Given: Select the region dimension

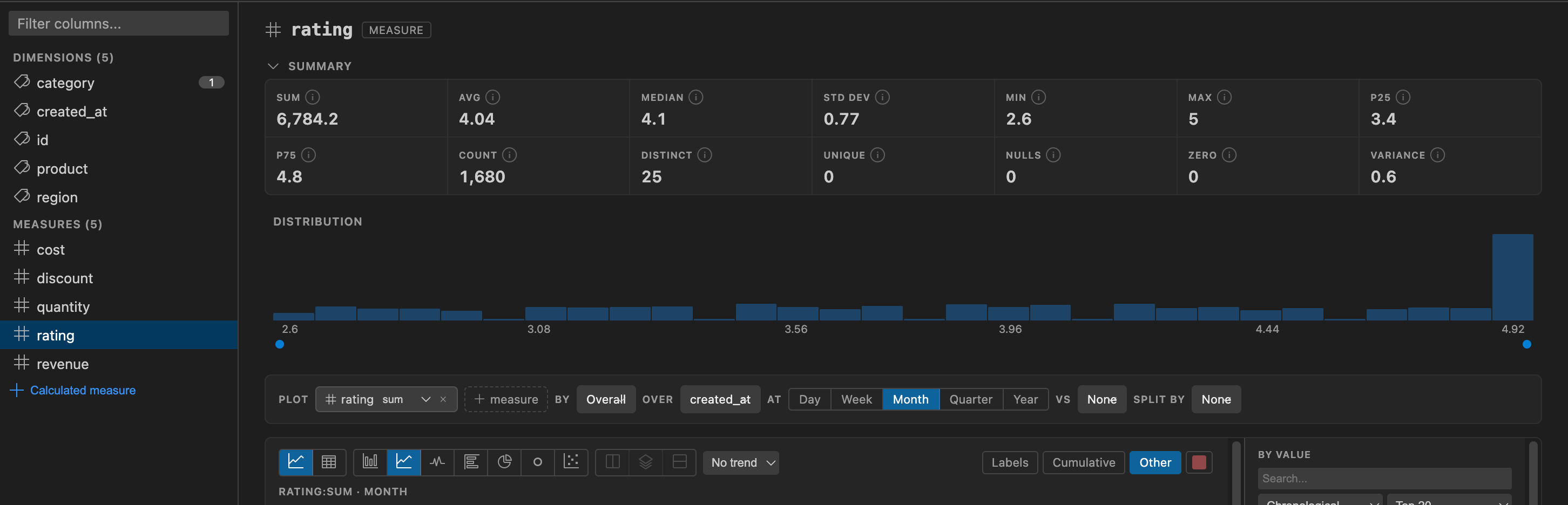Looking at the screenshot, I should (x=119, y=197).
